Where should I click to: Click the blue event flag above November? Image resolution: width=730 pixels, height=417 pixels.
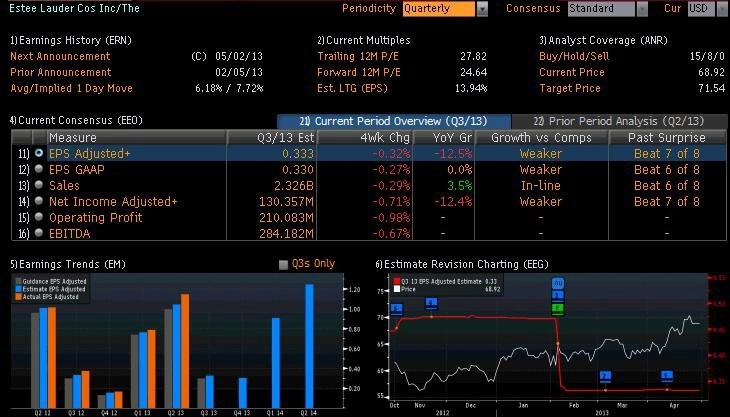[432, 303]
